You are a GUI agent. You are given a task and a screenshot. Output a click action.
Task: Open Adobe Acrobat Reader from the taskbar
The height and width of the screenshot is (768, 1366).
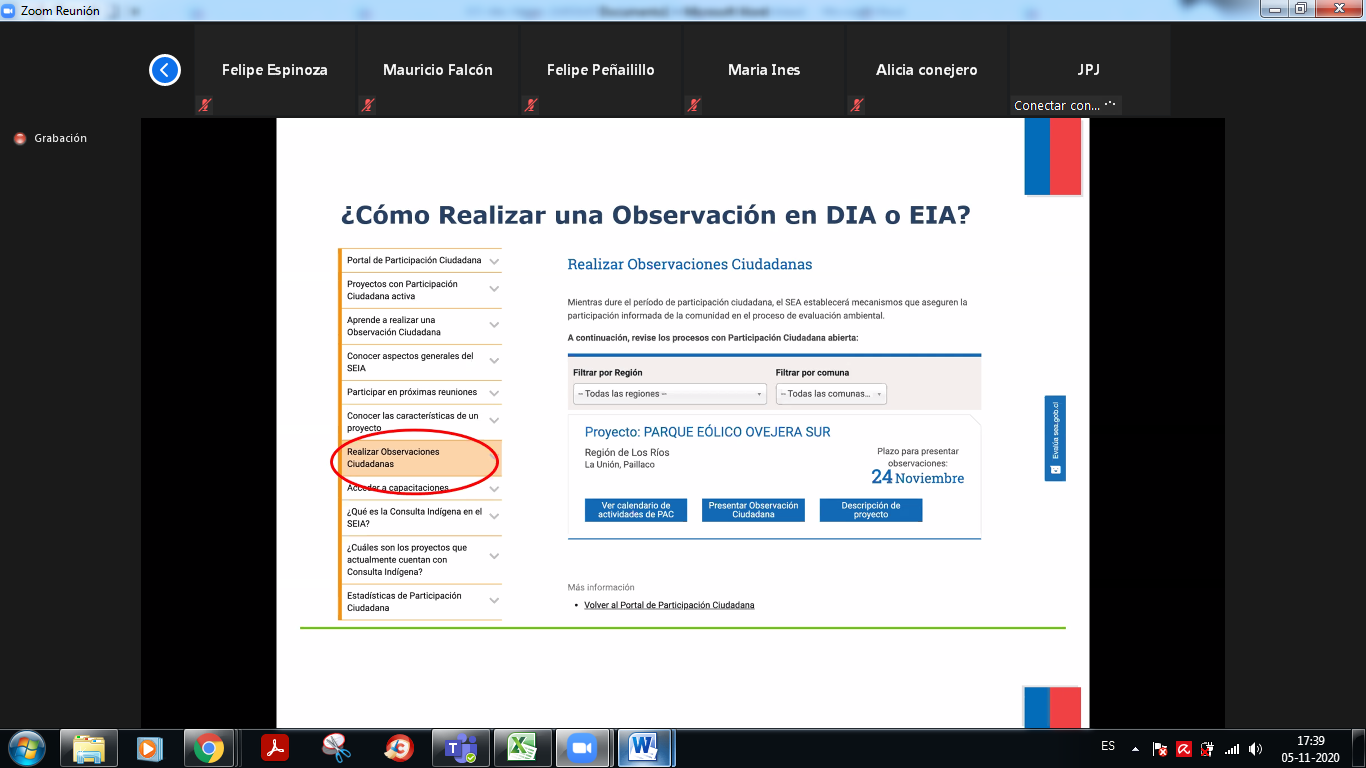tap(275, 748)
